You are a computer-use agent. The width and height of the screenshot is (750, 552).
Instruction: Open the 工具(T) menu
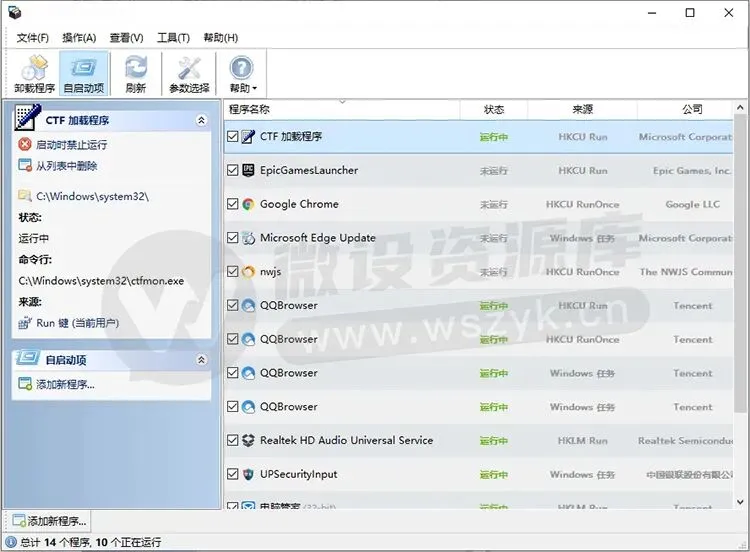[173, 38]
